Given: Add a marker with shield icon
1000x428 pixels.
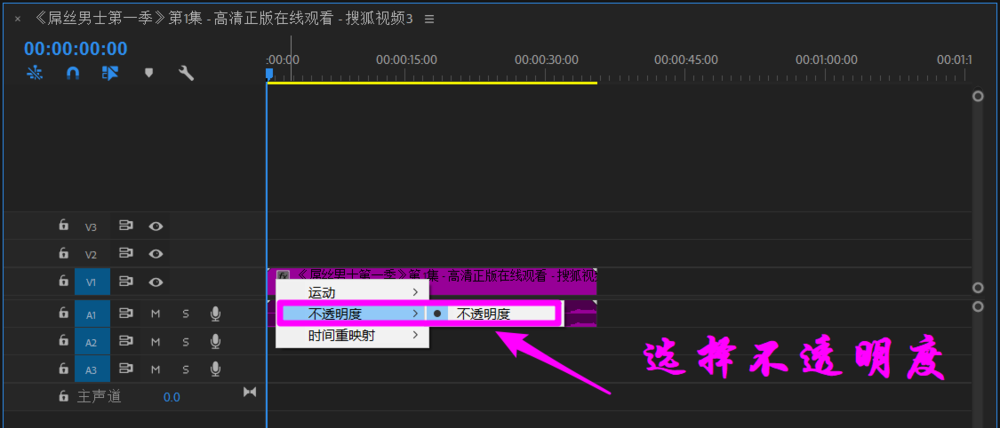Looking at the screenshot, I should (149, 73).
